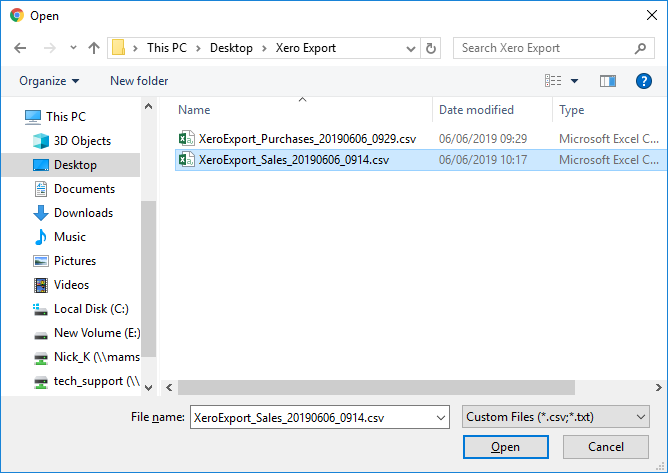This screenshot has height=473, width=668.
Task: Click the Search Xero Export field
Action: coord(545,48)
